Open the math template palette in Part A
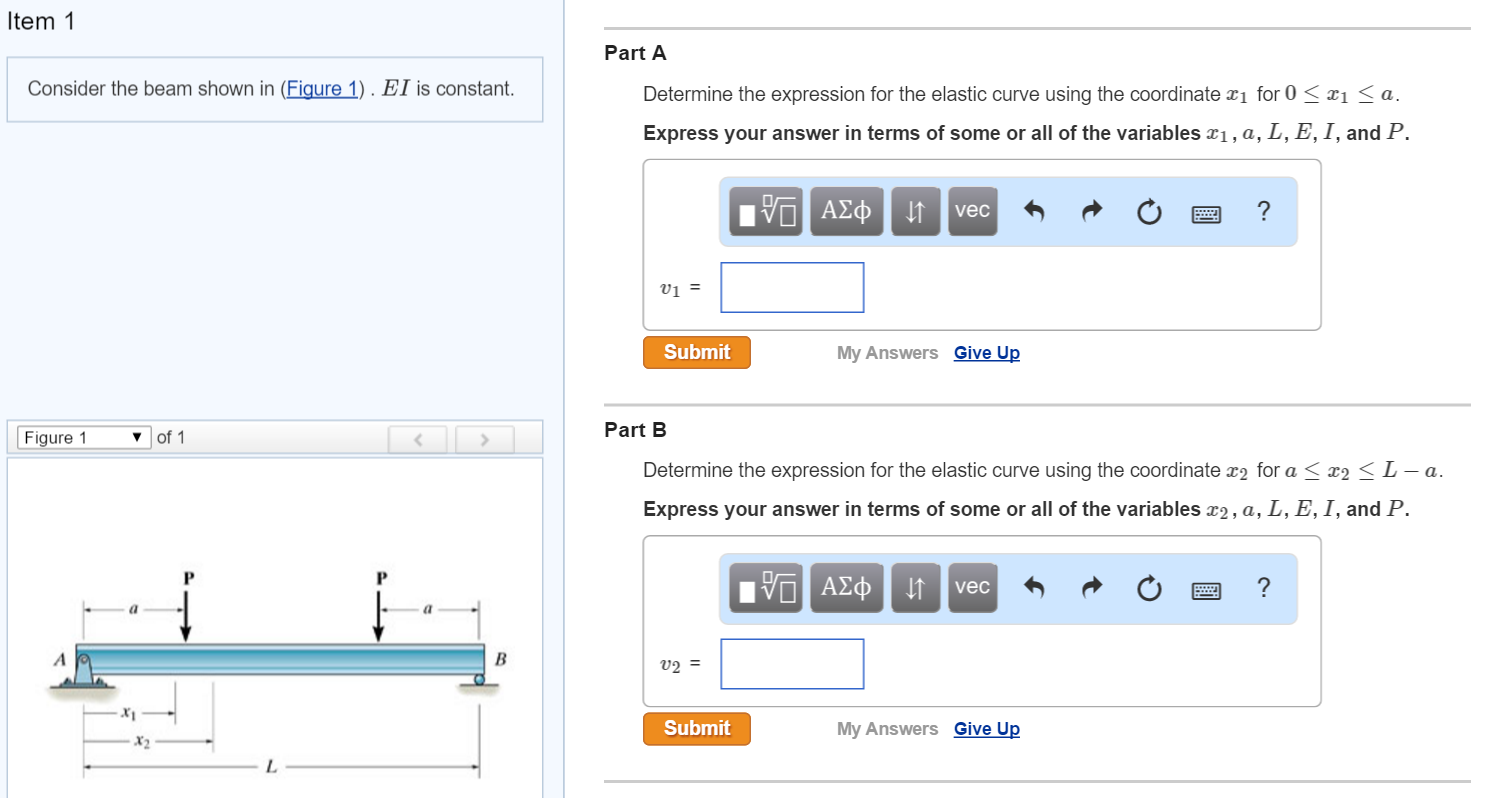Viewport: 1498px width, 798px height. [x=765, y=210]
